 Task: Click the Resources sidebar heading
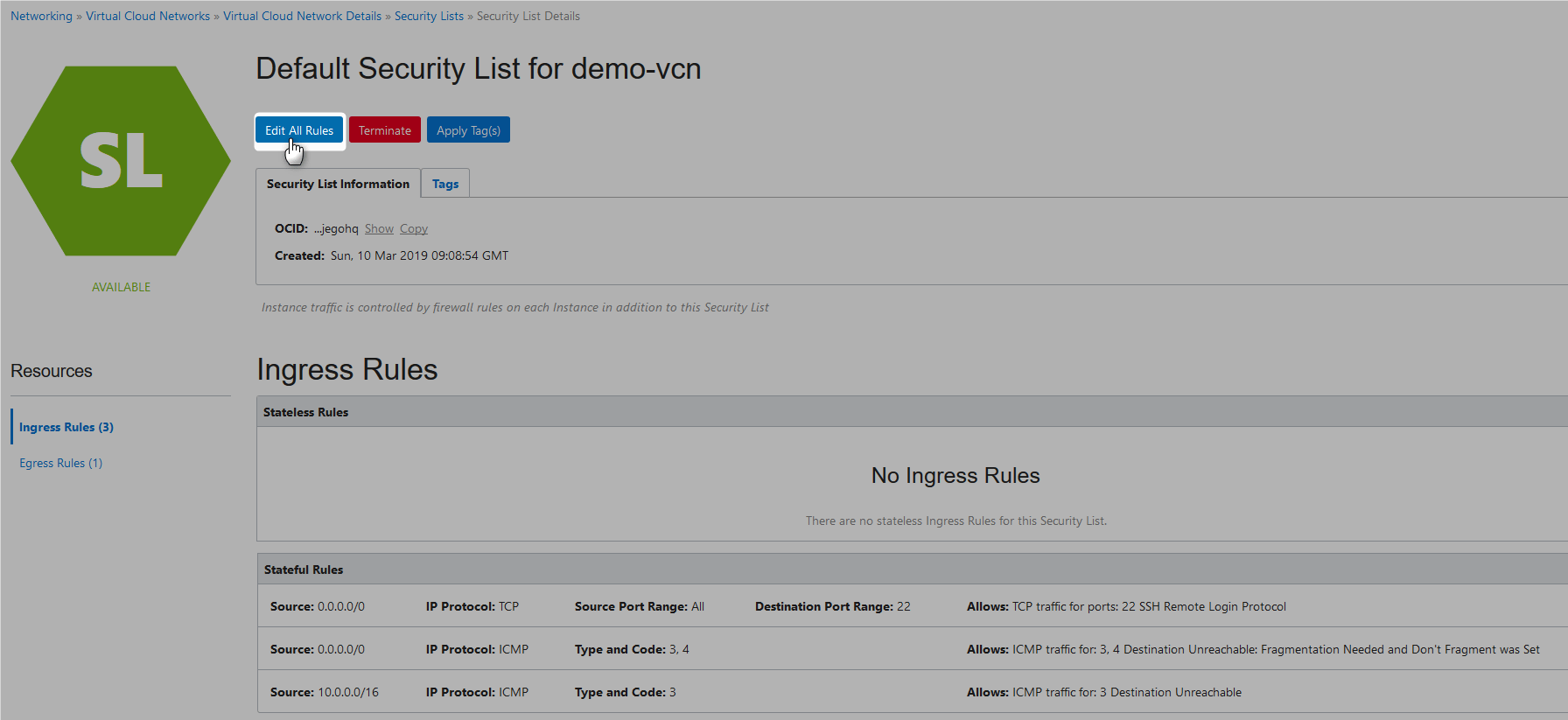coord(52,371)
